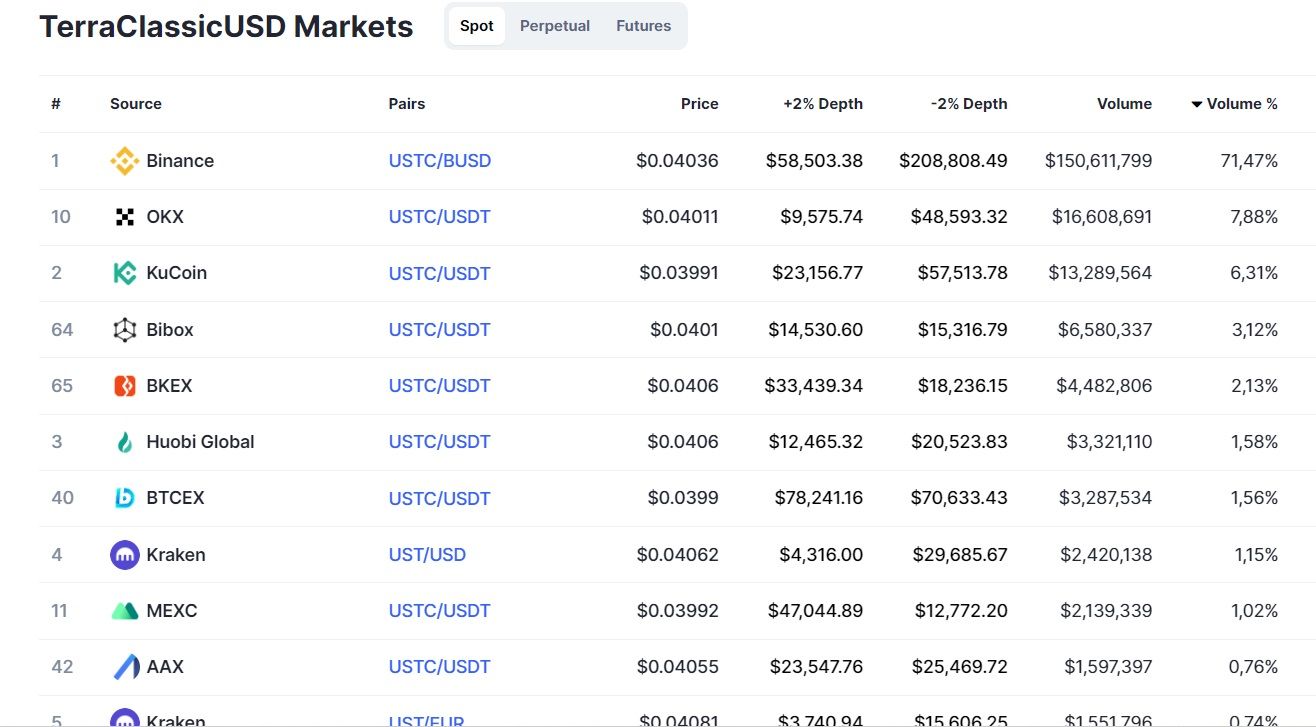
Task: Click the AAX logo icon
Action: click(x=124, y=667)
